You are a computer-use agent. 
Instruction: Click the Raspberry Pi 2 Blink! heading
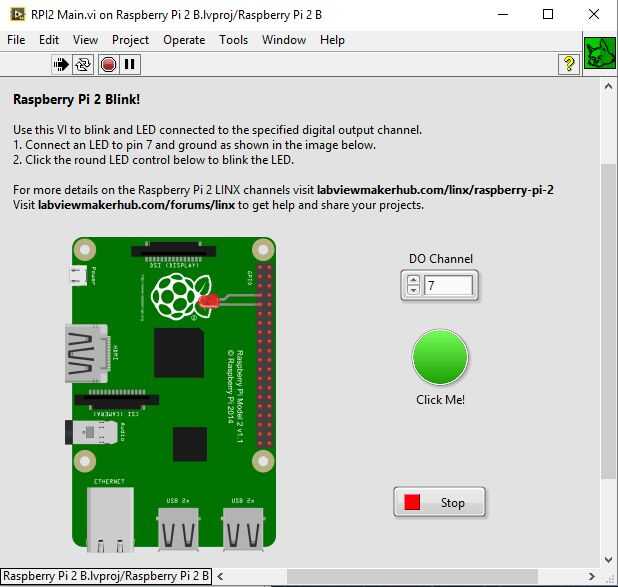(76, 99)
